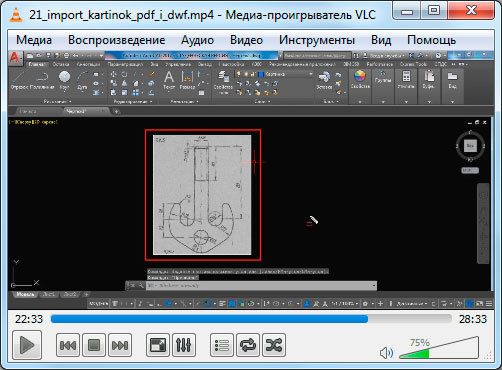Open Свойства слоя layer properties in video
Image resolution: width=502 pixels, height=370 pixels.
pyautogui.click(x=223, y=82)
